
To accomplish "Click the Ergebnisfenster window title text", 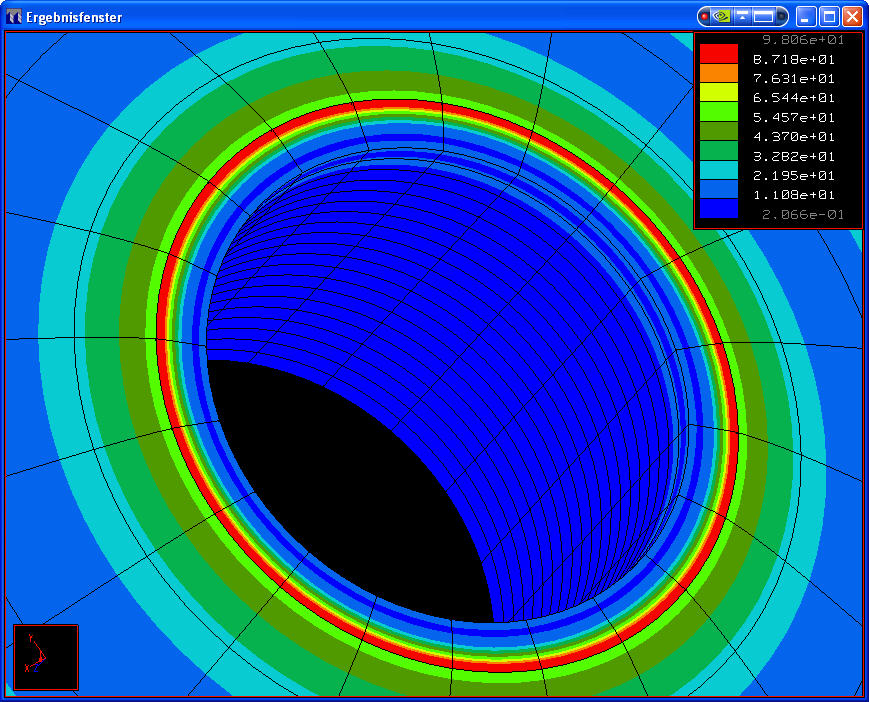I will pos(74,17).
